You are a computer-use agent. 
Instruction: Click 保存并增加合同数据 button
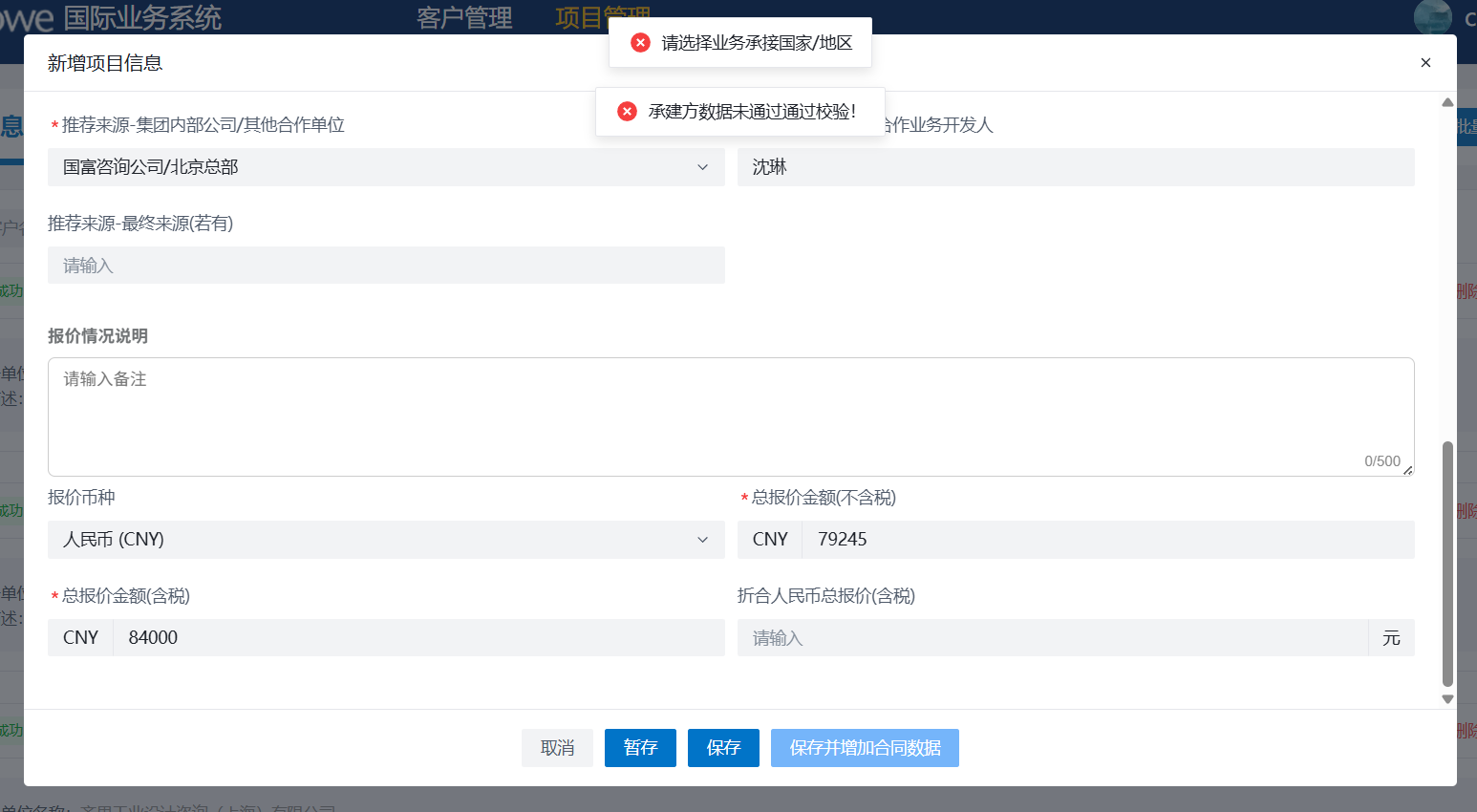tap(865, 748)
